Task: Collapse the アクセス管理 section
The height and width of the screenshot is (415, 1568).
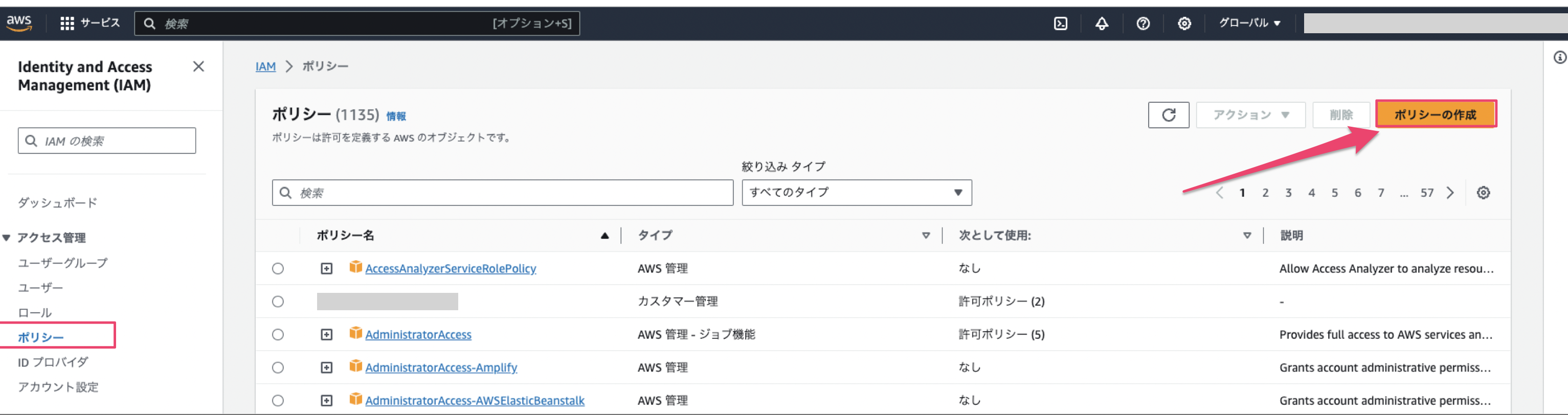Action: click(7, 237)
